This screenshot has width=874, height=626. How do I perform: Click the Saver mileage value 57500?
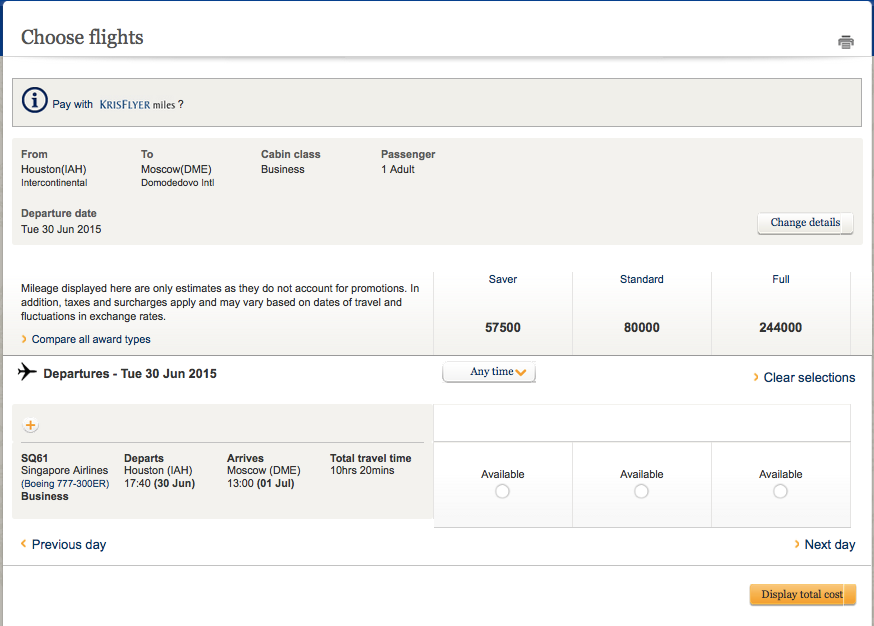(502, 327)
